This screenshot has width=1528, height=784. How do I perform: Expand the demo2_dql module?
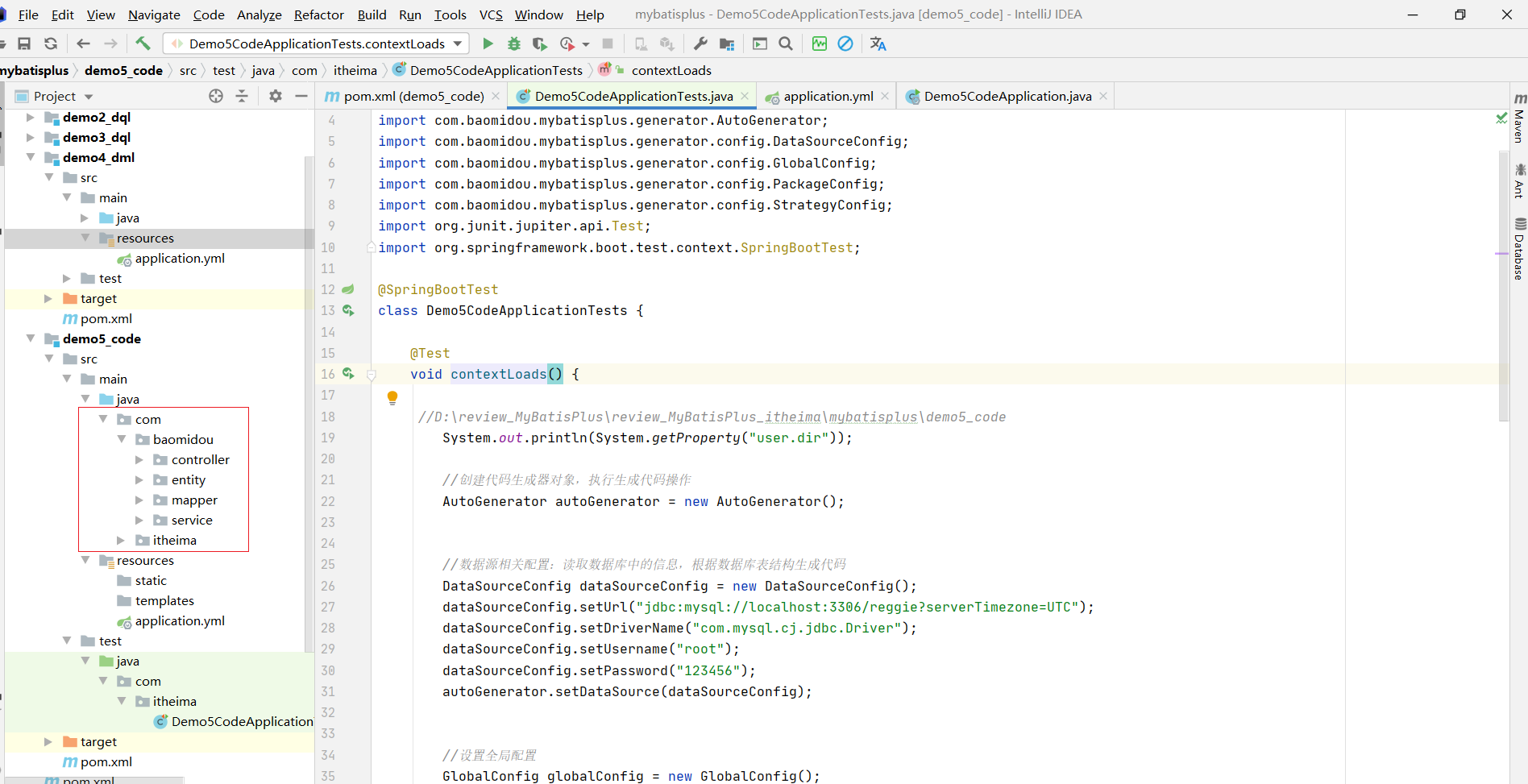click(x=30, y=117)
